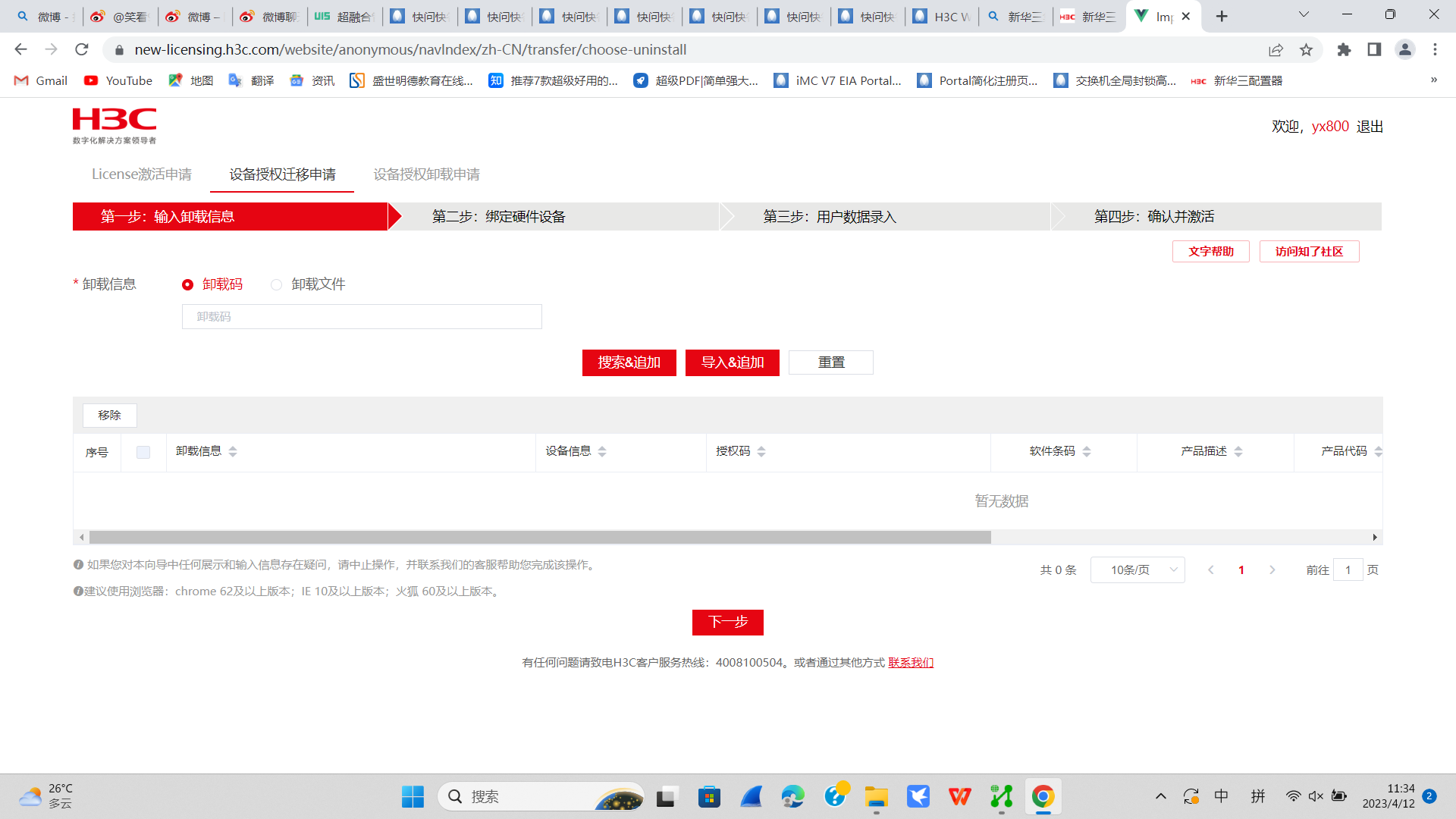Image resolution: width=1456 pixels, height=819 pixels.
Task: Bookmark page with the star icon
Action: click(1306, 49)
